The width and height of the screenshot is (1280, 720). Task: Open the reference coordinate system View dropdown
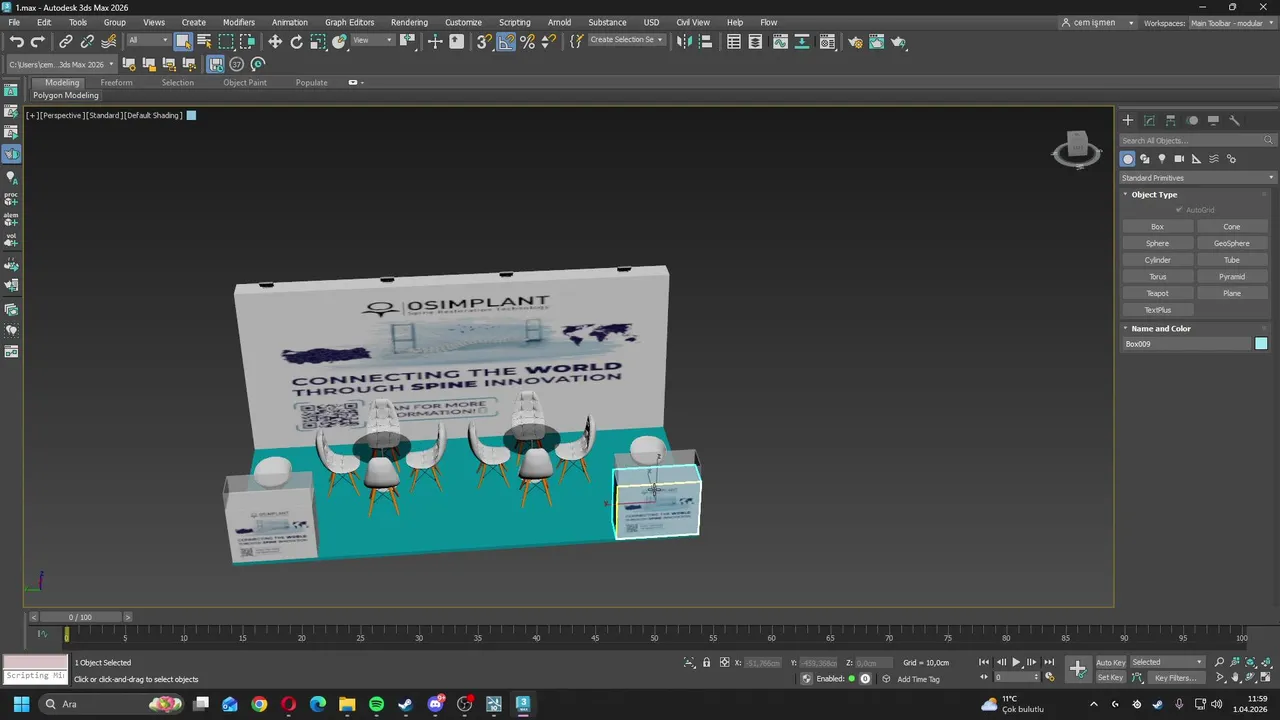[372, 40]
